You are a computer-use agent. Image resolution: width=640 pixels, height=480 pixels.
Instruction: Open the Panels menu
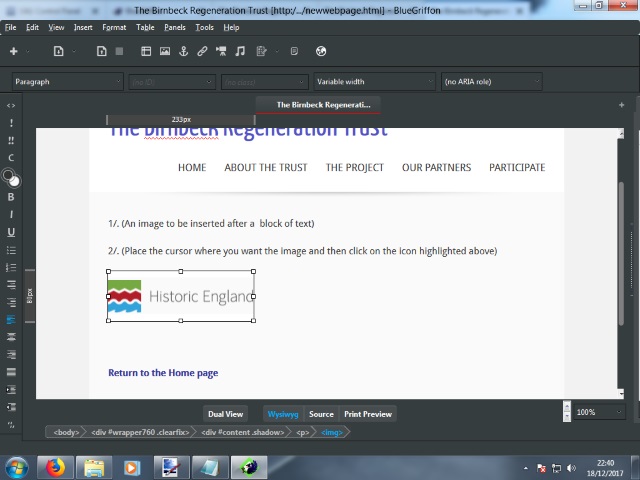175,27
